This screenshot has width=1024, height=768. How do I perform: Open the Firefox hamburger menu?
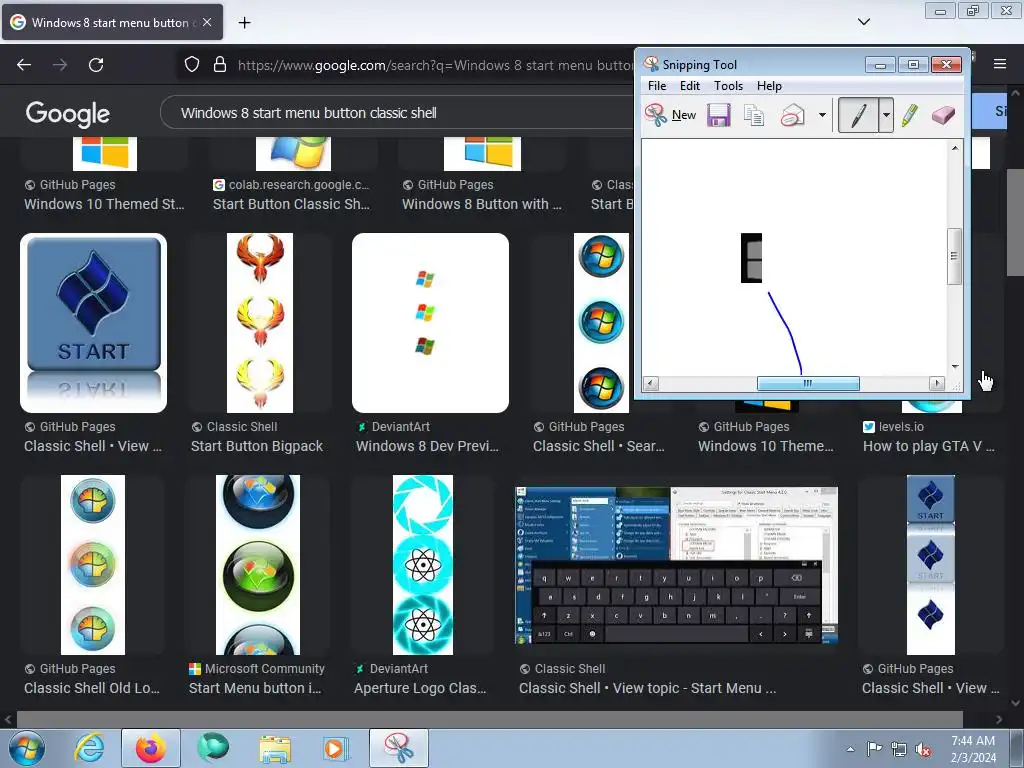(x=1000, y=64)
